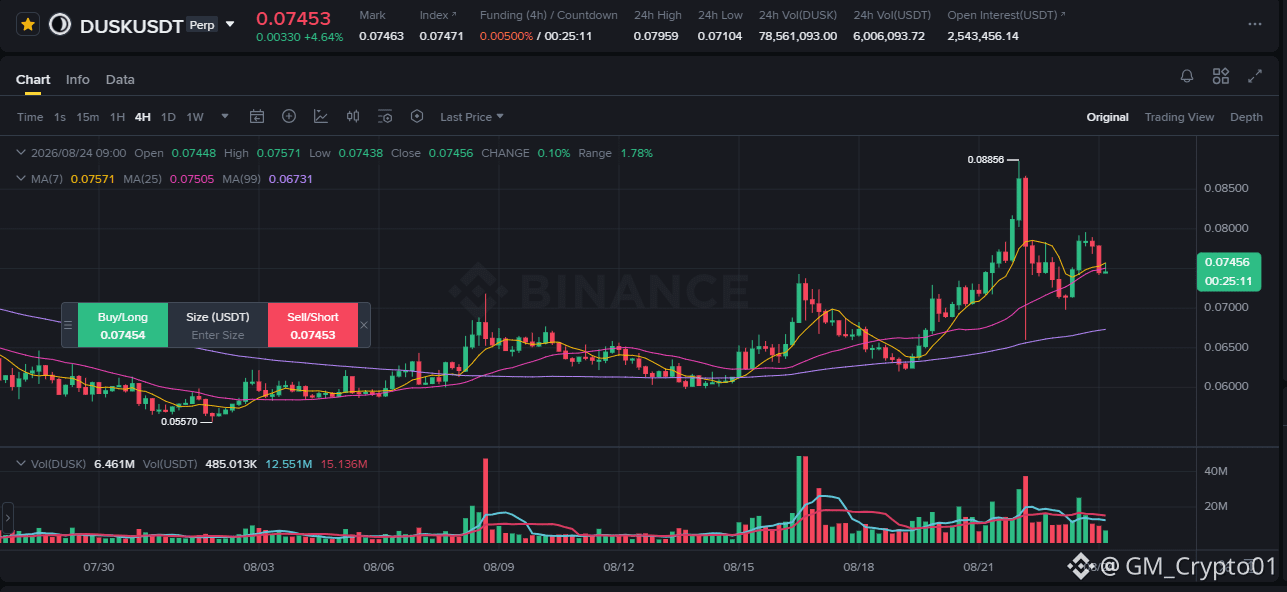Image resolution: width=1287 pixels, height=592 pixels.
Task: Click the MA(99) value 0.06731
Action: (291, 178)
